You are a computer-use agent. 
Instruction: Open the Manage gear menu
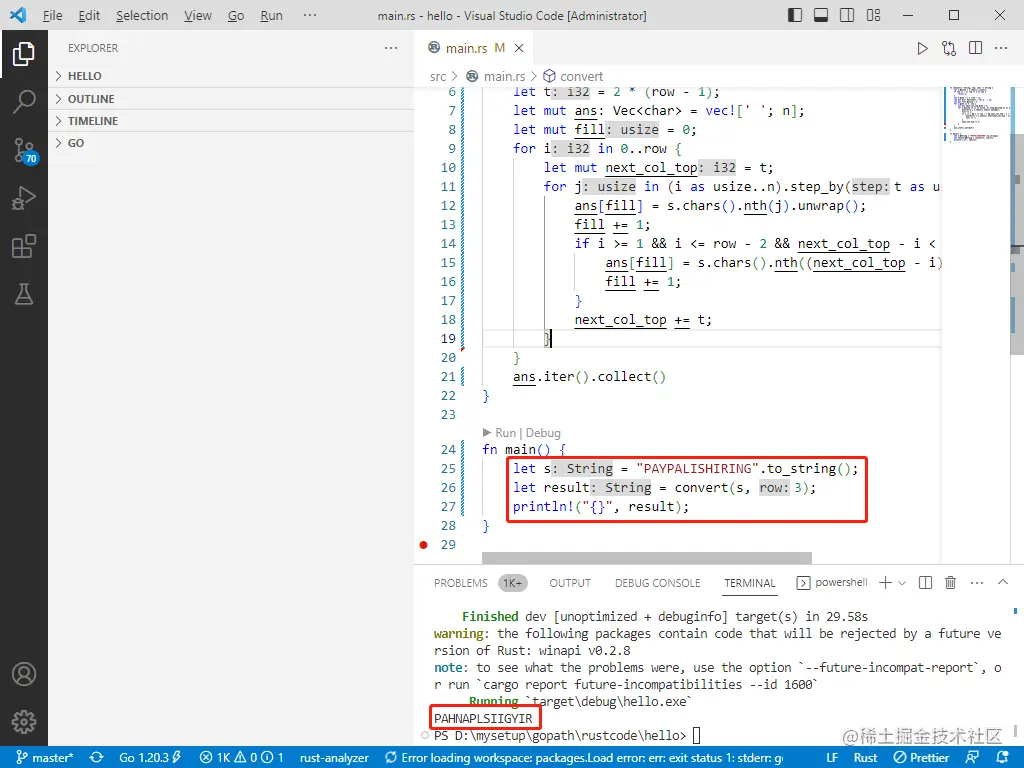click(x=24, y=722)
